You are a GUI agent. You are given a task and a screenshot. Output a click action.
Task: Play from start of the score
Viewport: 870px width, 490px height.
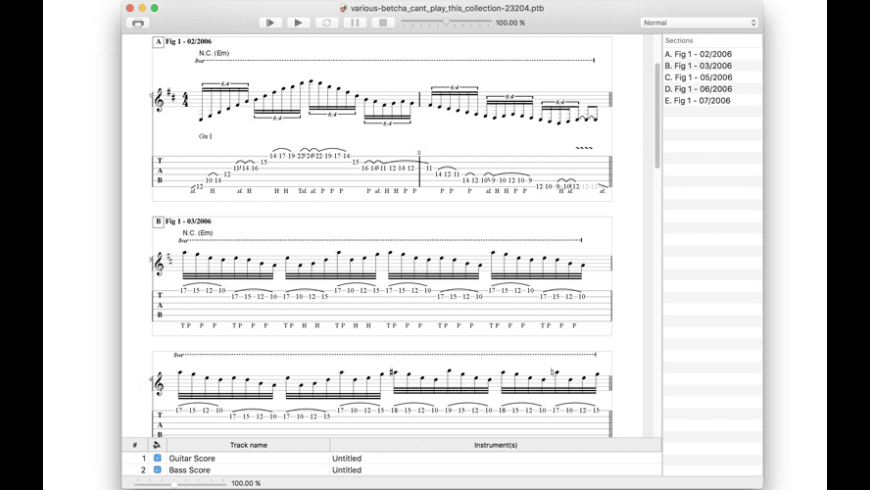270,23
